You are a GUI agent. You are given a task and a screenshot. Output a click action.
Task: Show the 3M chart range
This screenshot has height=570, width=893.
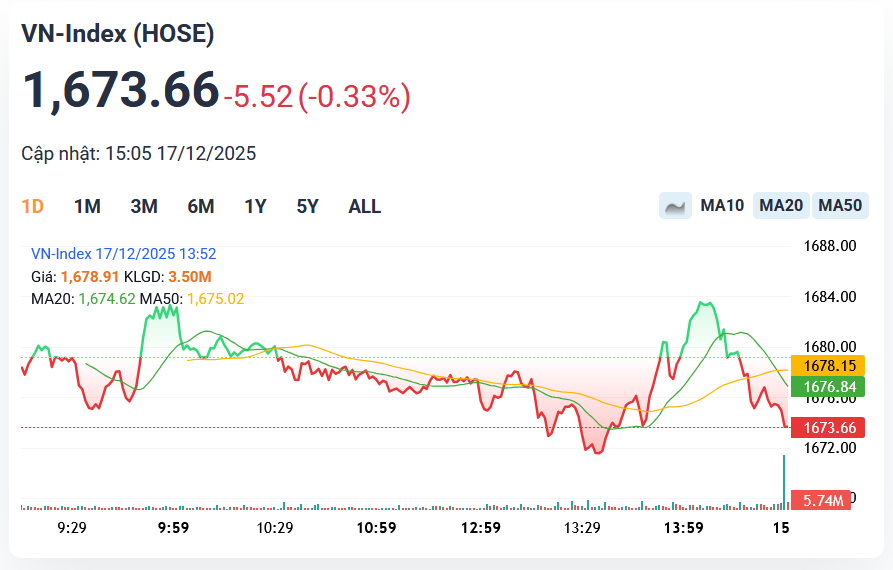[x=144, y=207]
